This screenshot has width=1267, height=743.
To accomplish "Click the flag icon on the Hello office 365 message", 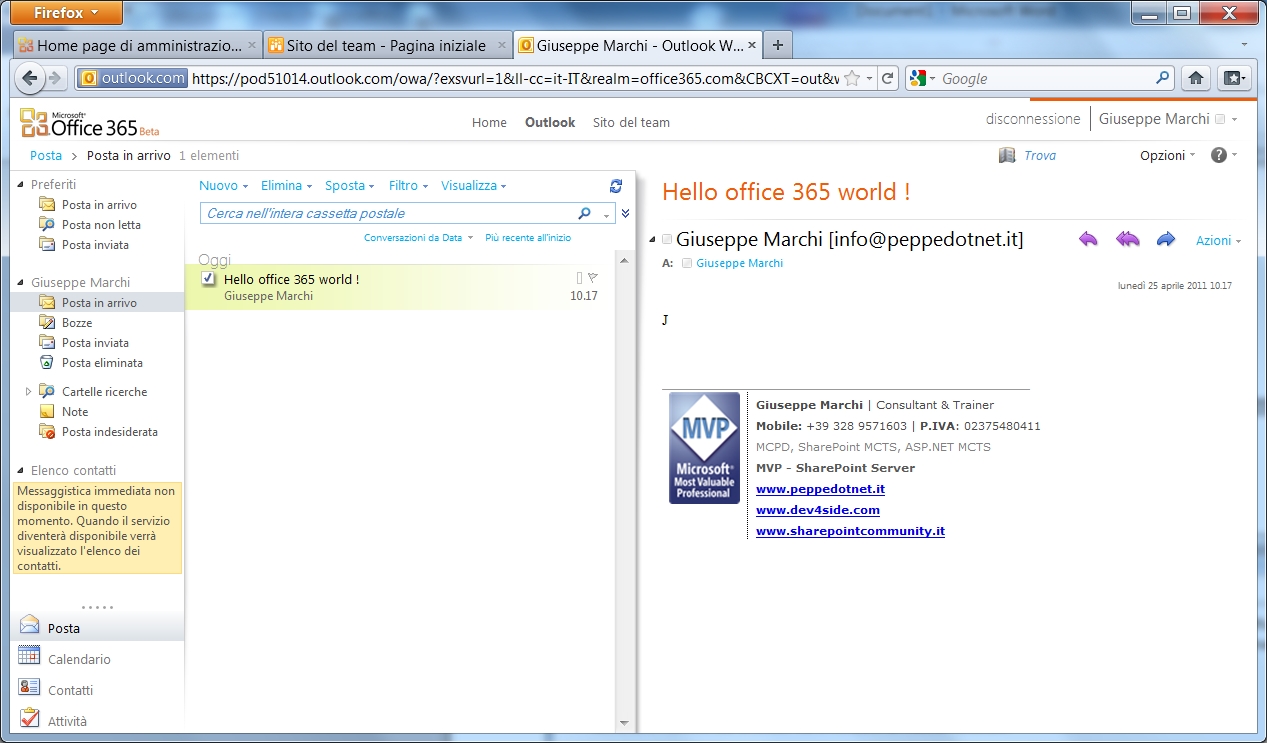I will (592, 278).
